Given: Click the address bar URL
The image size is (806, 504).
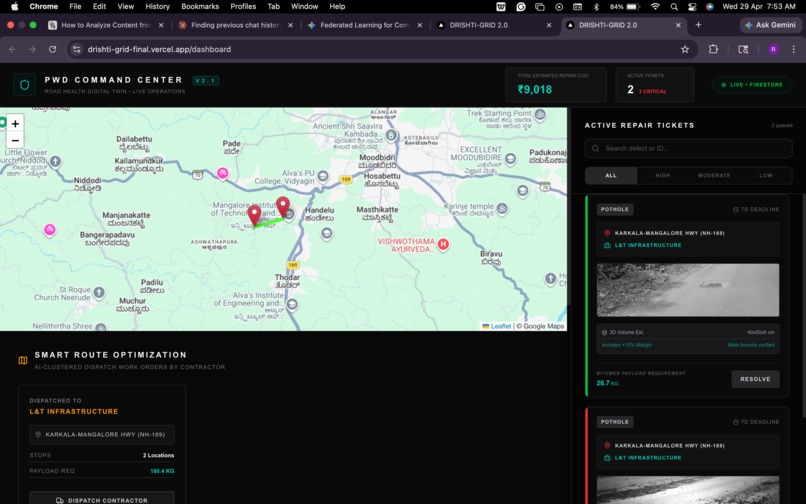Looking at the screenshot, I should click(x=159, y=49).
